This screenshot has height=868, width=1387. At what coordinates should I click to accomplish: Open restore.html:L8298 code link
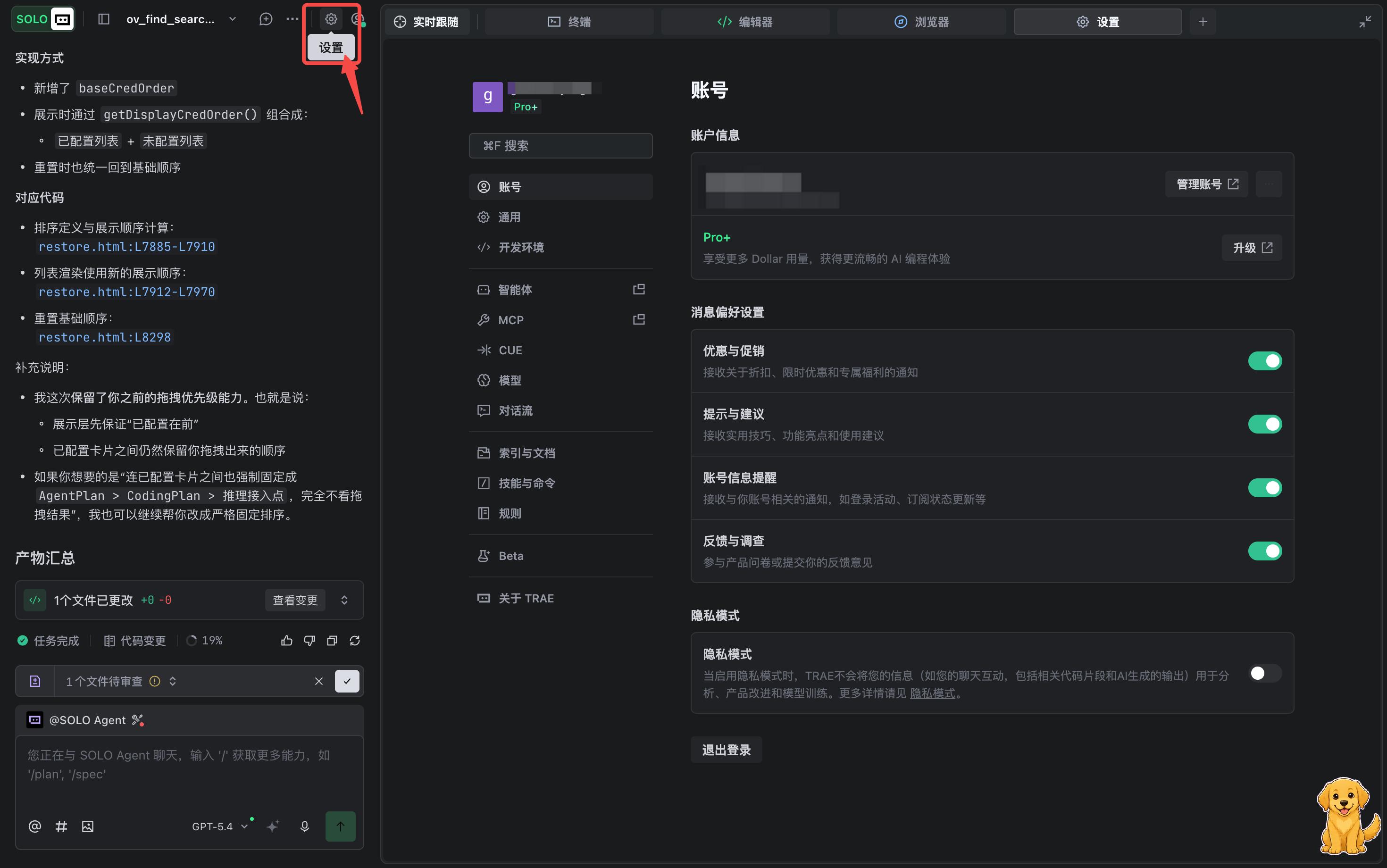pyautogui.click(x=104, y=338)
